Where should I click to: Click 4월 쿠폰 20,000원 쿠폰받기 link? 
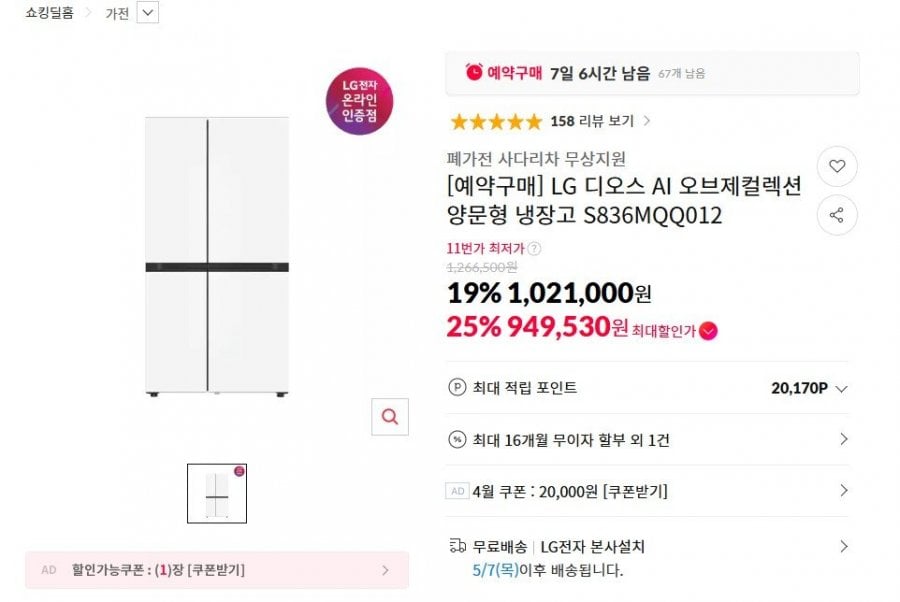tap(570, 491)
